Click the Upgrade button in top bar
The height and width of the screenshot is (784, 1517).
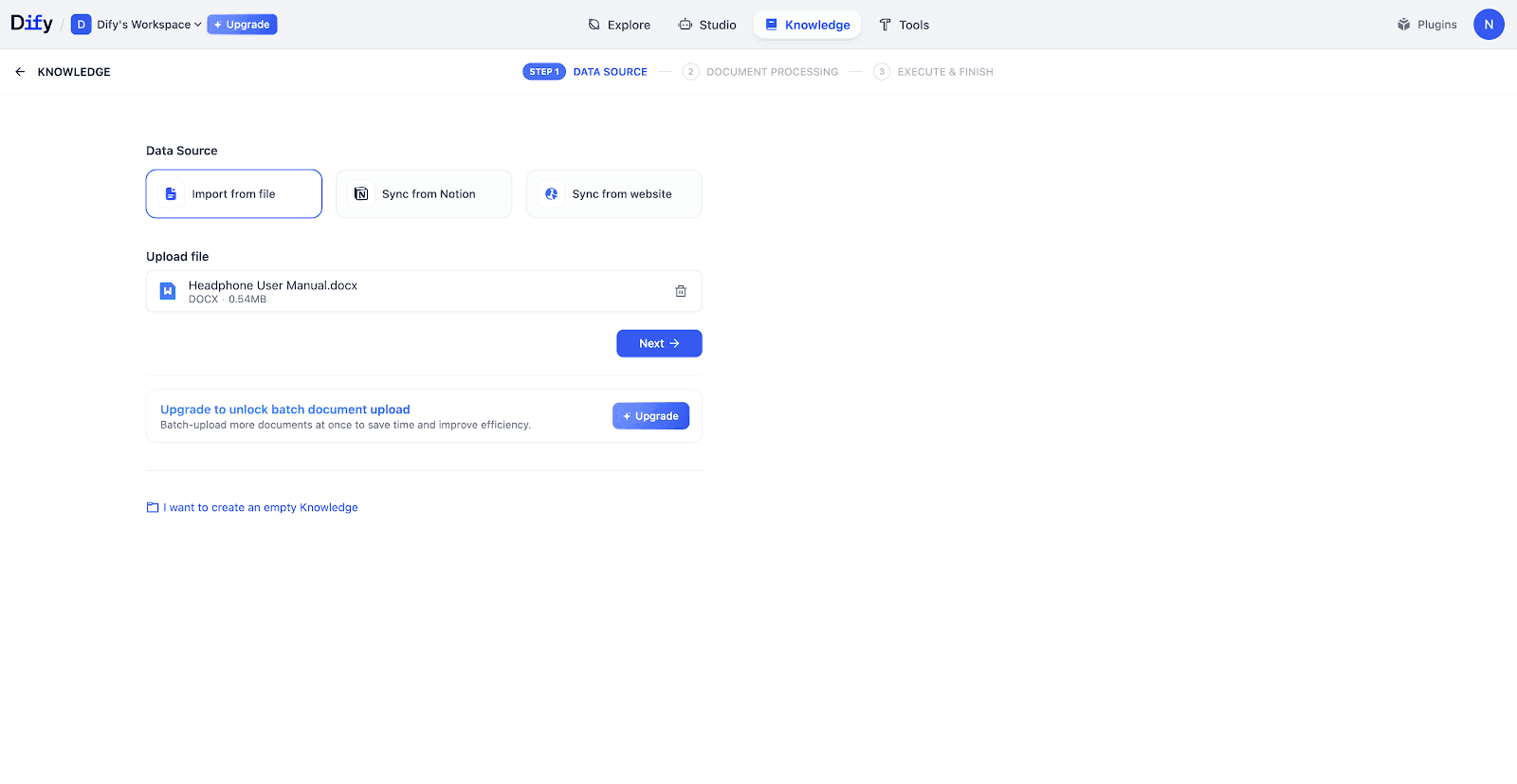(x=242, y=25)
